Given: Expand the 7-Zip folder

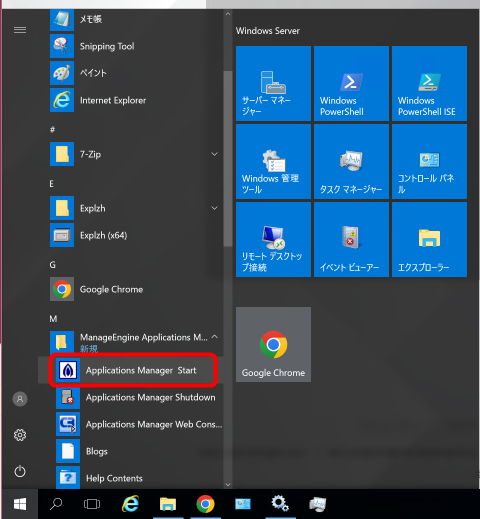Looking at the screenshot, I should (x=215, y=154).
